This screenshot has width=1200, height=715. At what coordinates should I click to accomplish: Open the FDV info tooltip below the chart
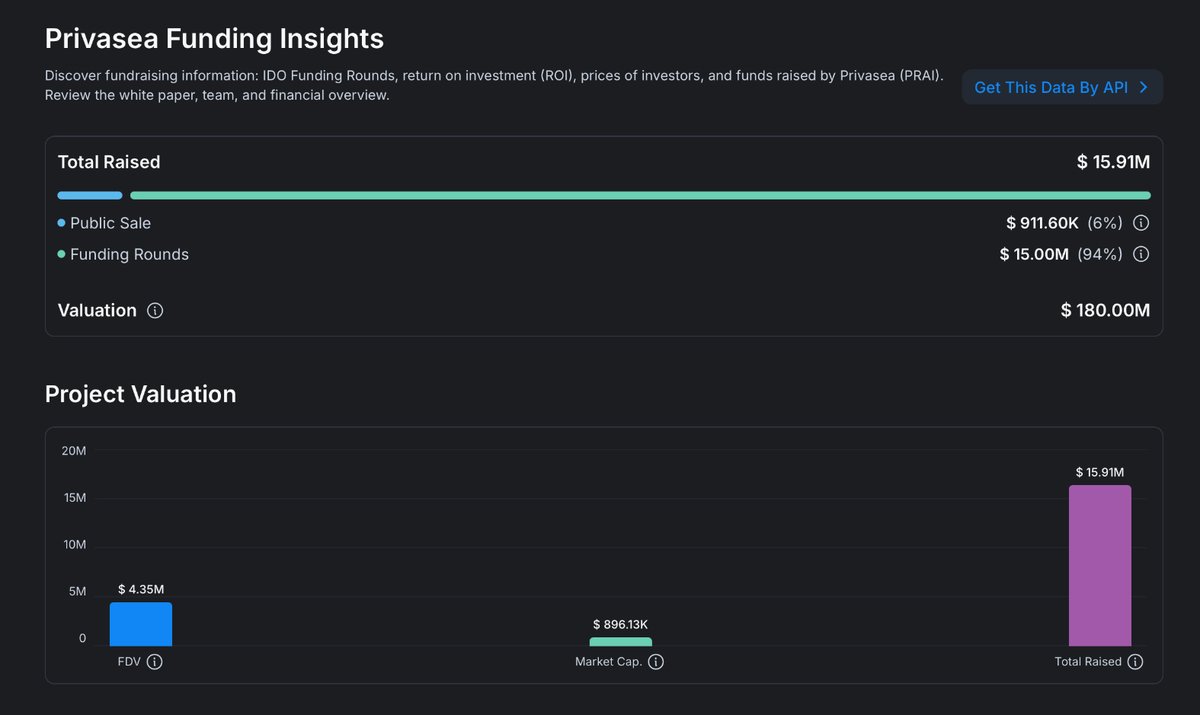155,661
